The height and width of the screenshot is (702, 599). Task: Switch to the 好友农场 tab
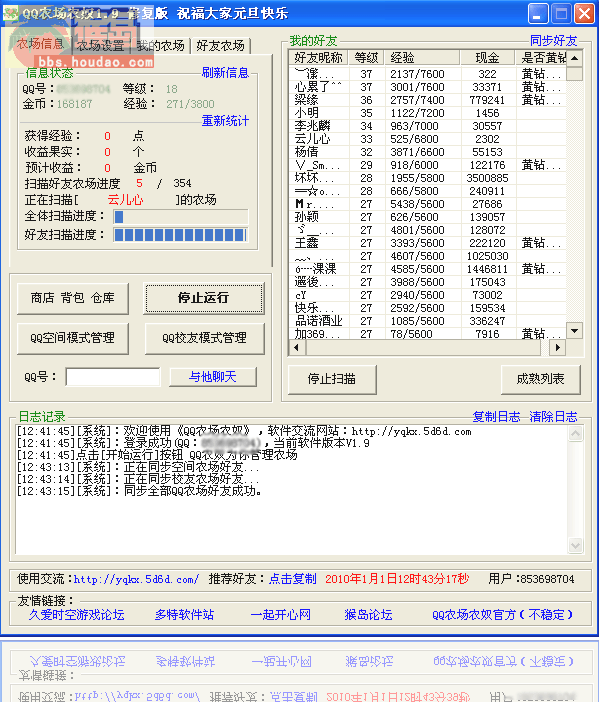click(220, 45)
